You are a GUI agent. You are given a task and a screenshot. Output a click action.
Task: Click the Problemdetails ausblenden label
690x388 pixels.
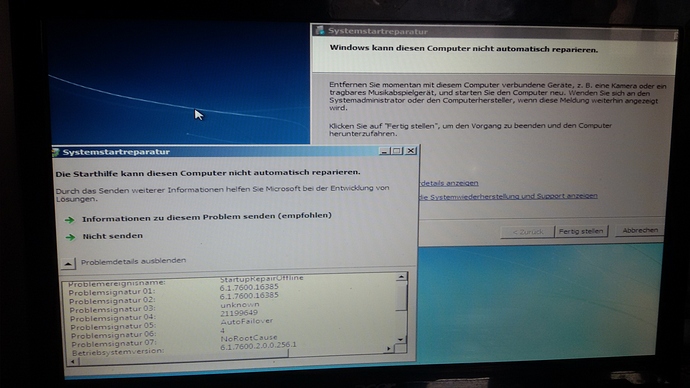point(133,261)
